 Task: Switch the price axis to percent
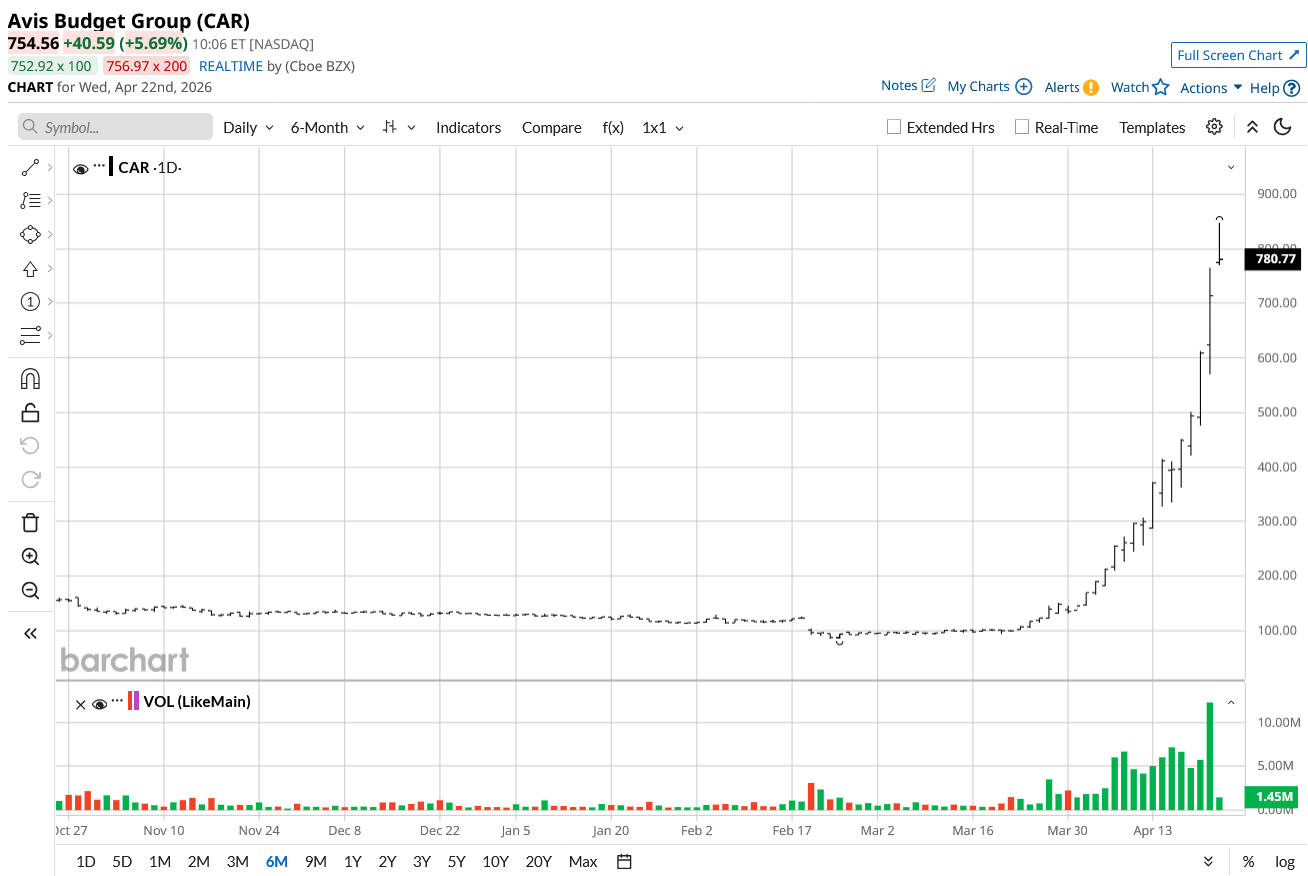(1248, 861)
